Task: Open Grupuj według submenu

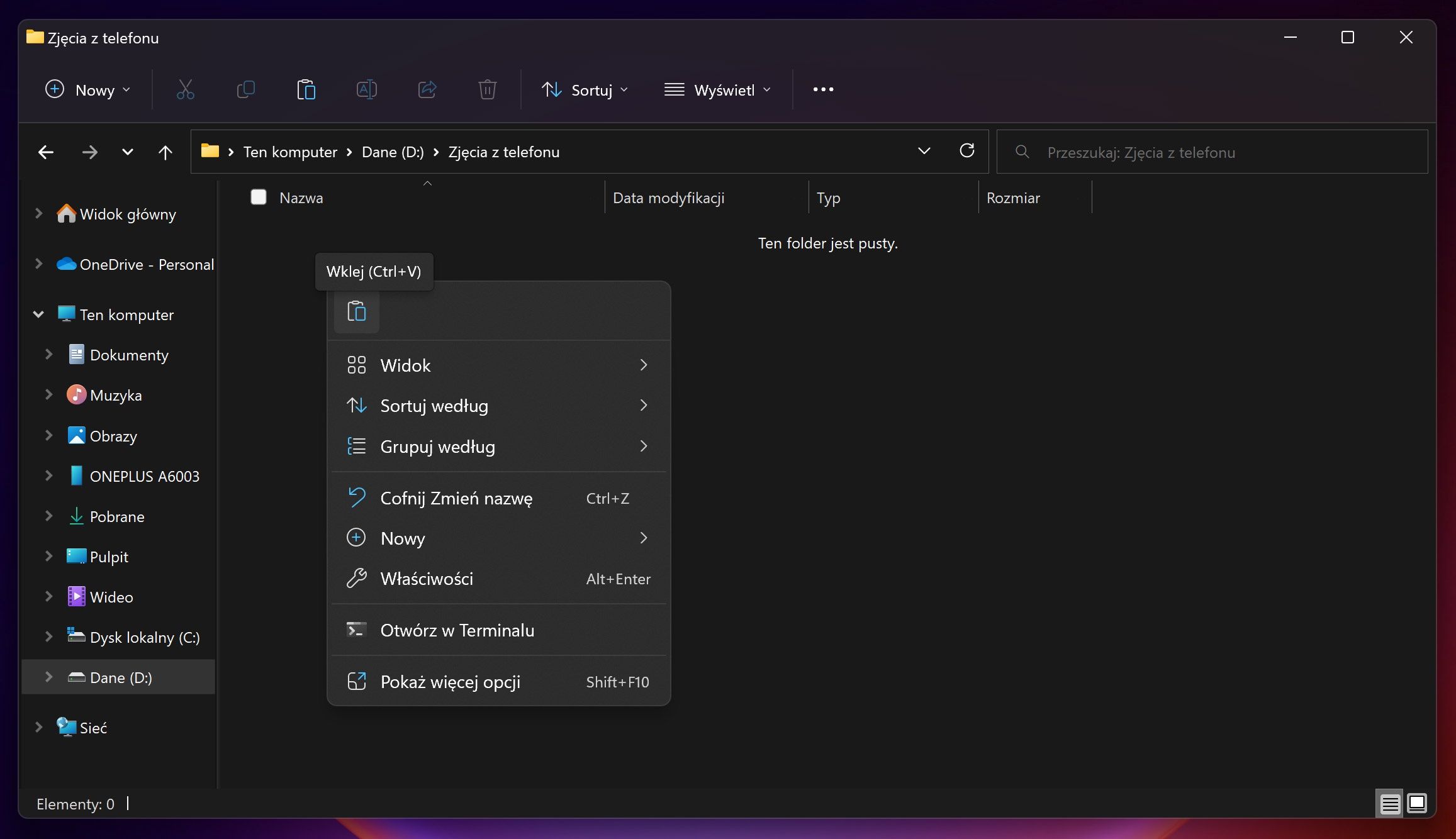Action: pyautogui.click(x=499, y=447)
